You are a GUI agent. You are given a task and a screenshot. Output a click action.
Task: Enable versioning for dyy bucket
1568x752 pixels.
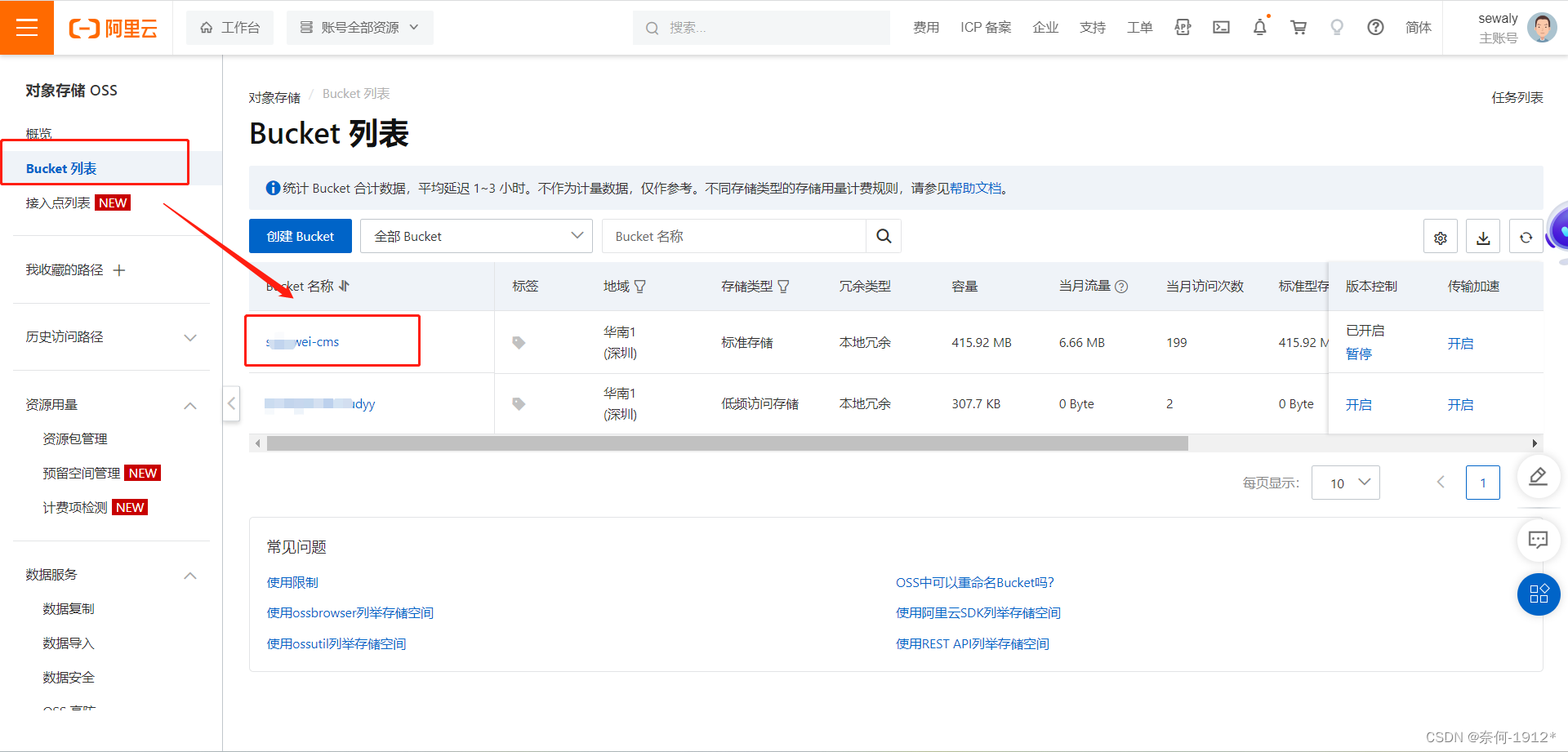click(x=1359, y=405)
